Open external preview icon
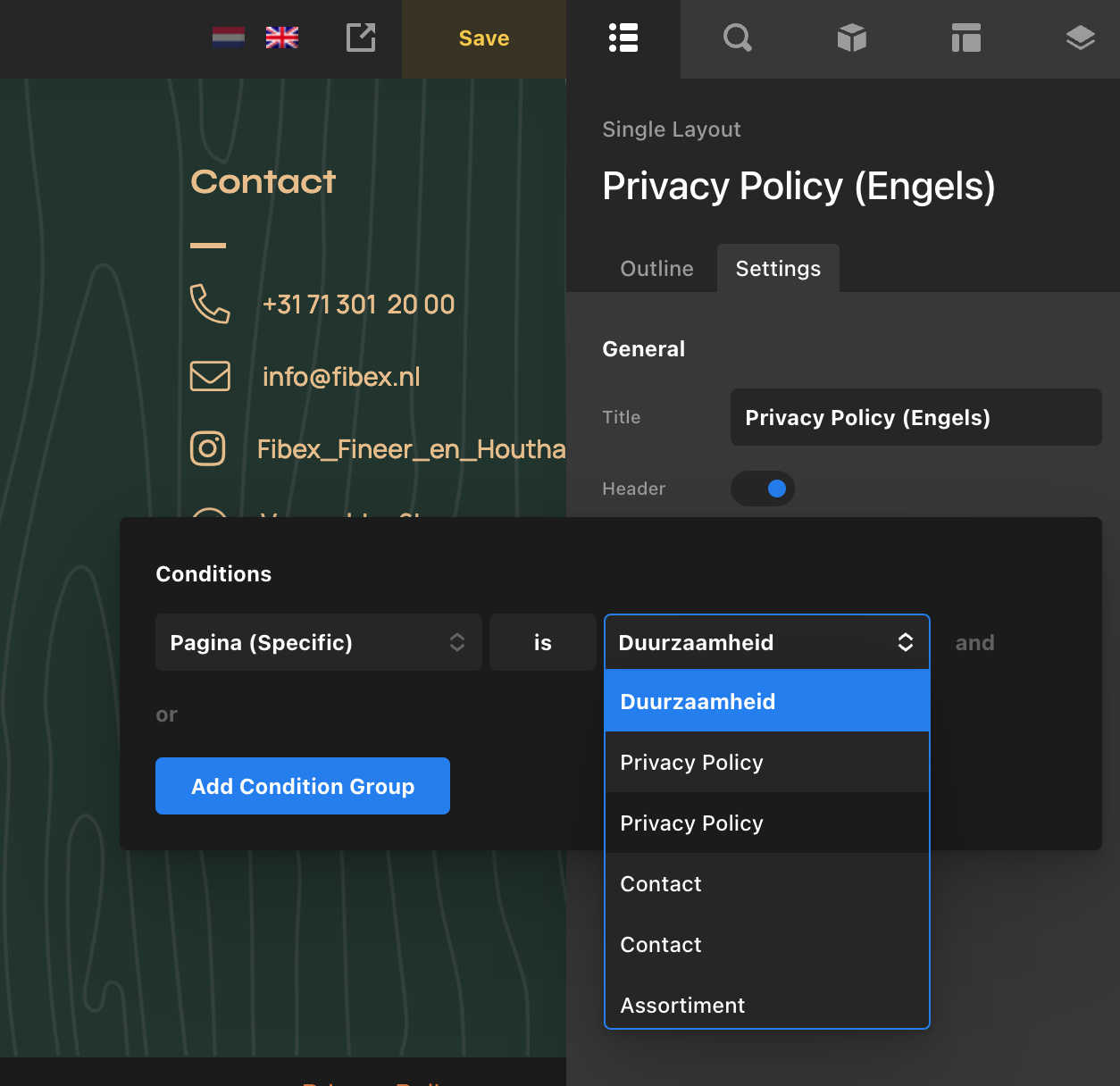The height and width of the screenshot is (1086, 1120). 361,38
